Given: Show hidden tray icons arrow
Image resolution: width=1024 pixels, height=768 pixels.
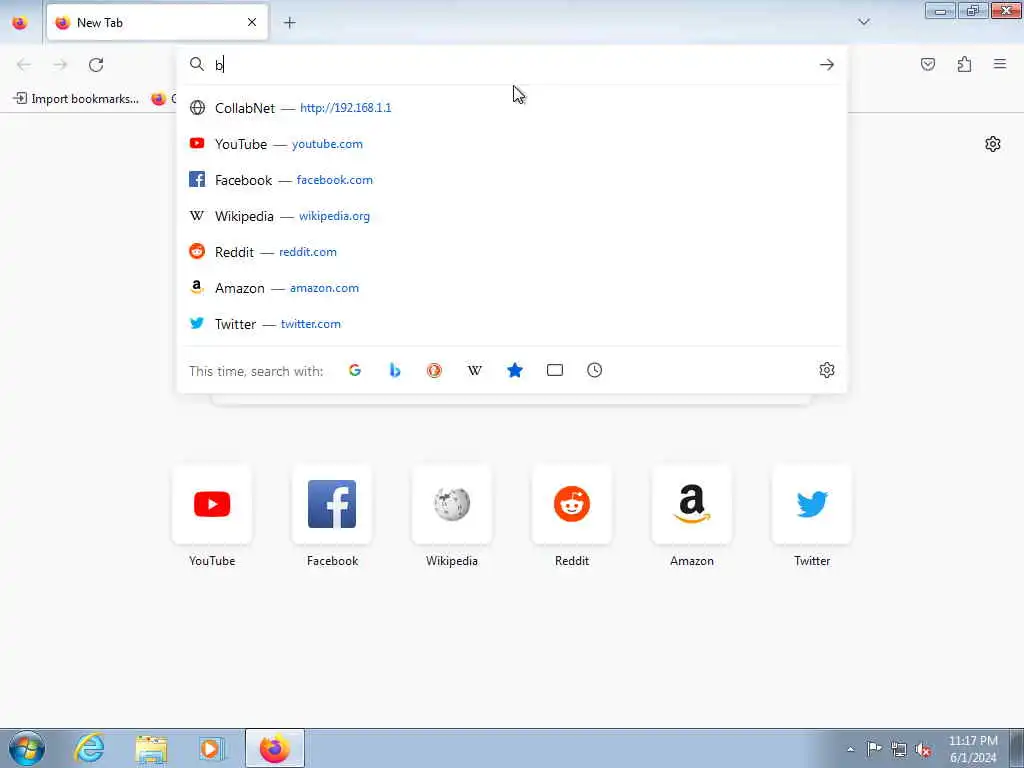Looking at the screenshot, I should pos(850,749).
